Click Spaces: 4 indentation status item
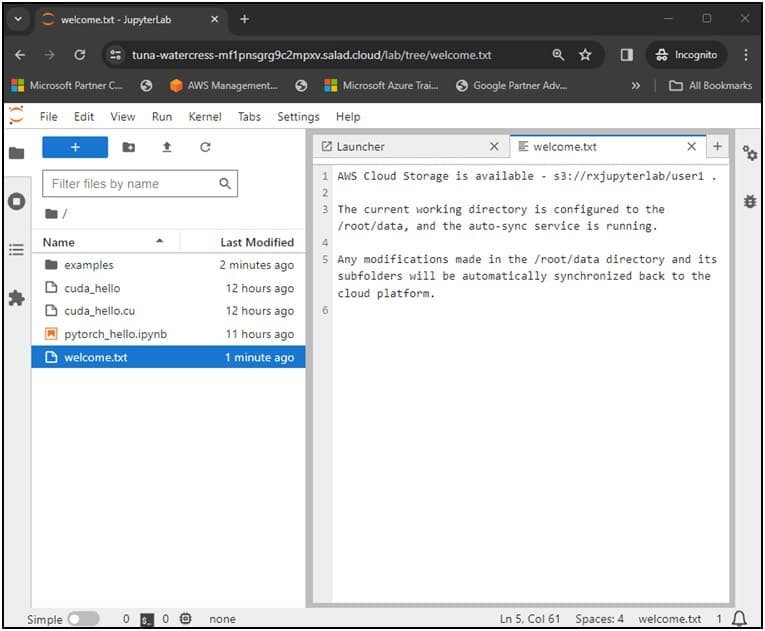The height and width of the screenshot is (631, 765). (599, 619)
